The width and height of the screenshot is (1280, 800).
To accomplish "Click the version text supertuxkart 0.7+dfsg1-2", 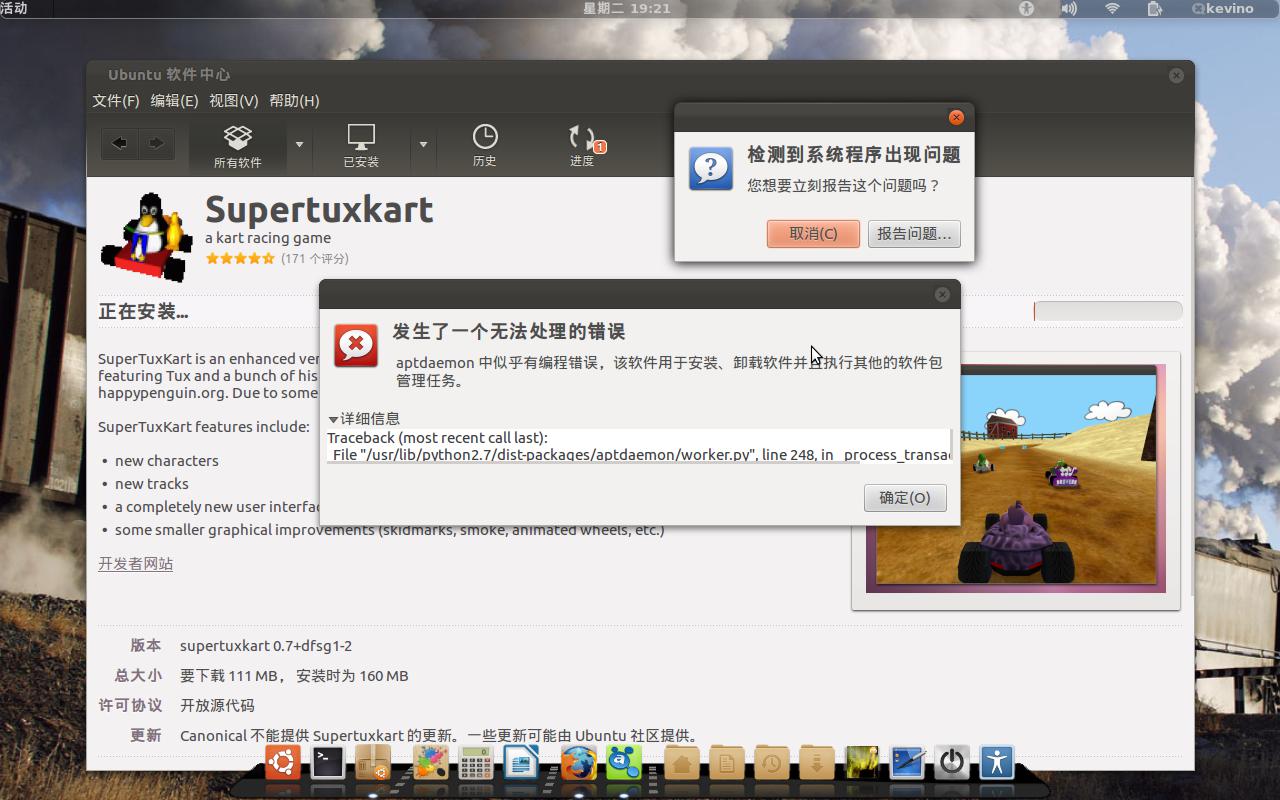I will (x=266, y=646).
